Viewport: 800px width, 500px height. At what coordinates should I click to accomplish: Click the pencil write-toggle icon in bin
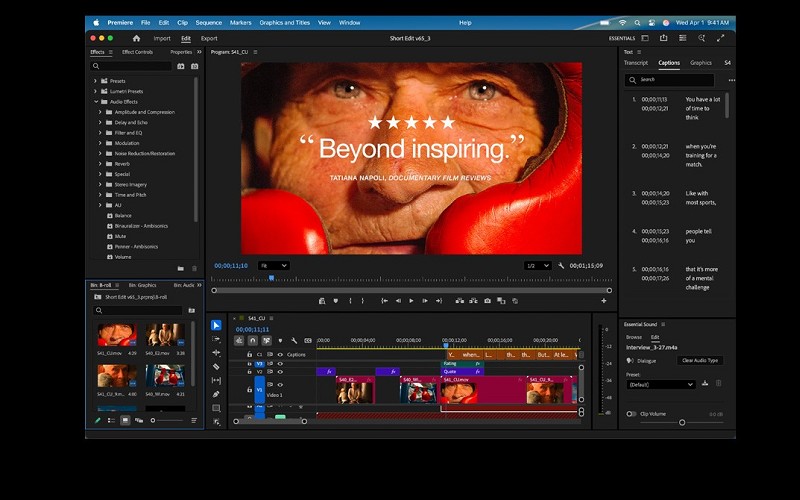97,420
